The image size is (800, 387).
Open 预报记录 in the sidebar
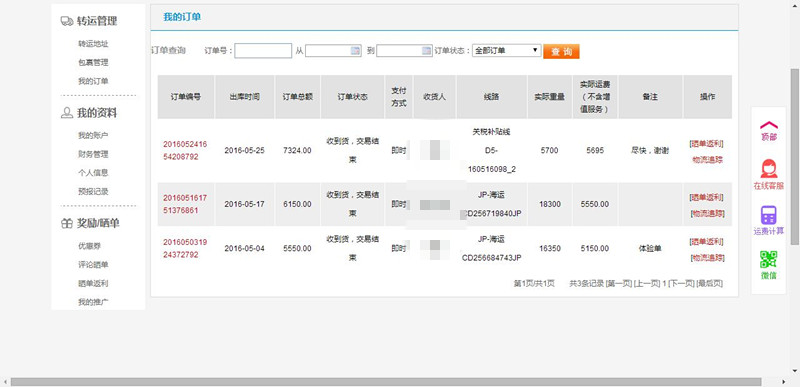point(93,191)
